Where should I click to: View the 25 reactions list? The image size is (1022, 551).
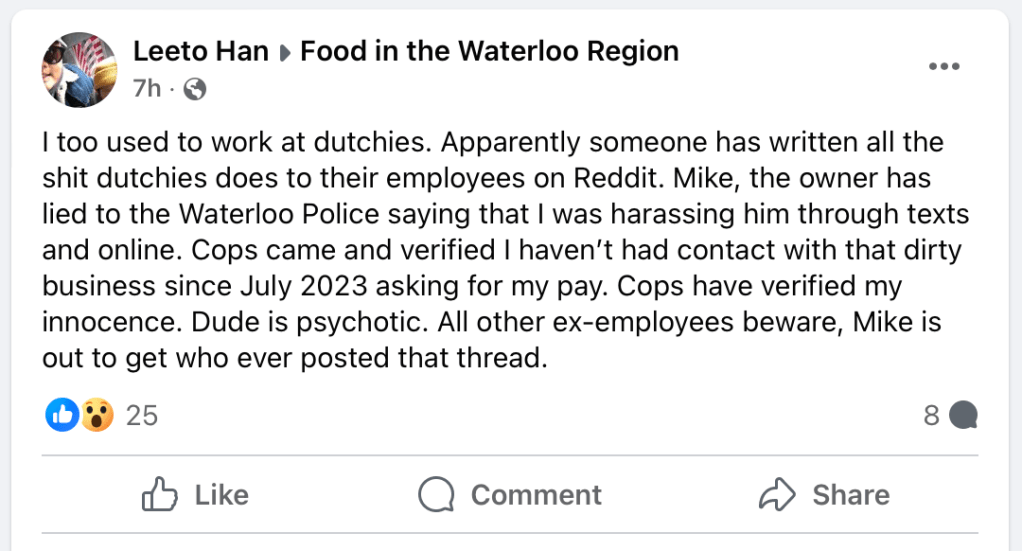tap(142, 415)
